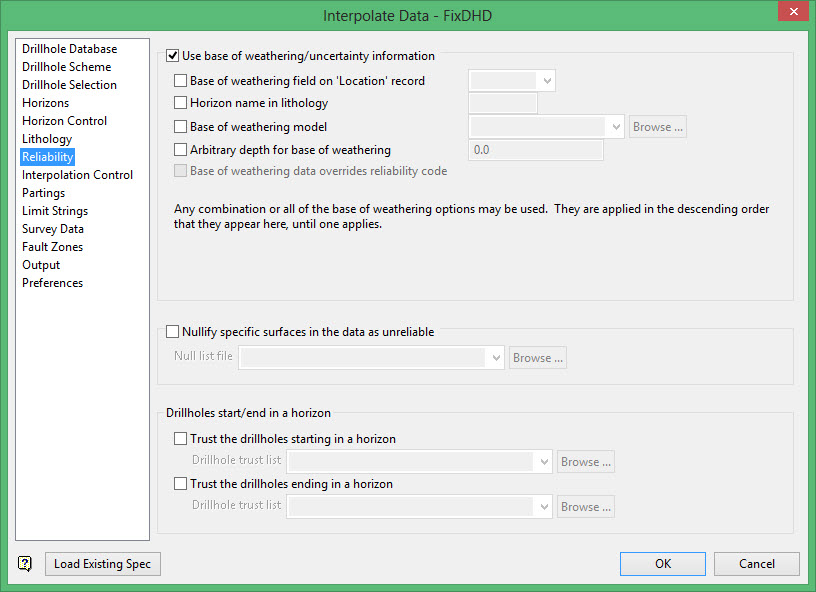Open the Fault Zones section
The height and width of the screenshot is (592, 816).
pos(52,247)
